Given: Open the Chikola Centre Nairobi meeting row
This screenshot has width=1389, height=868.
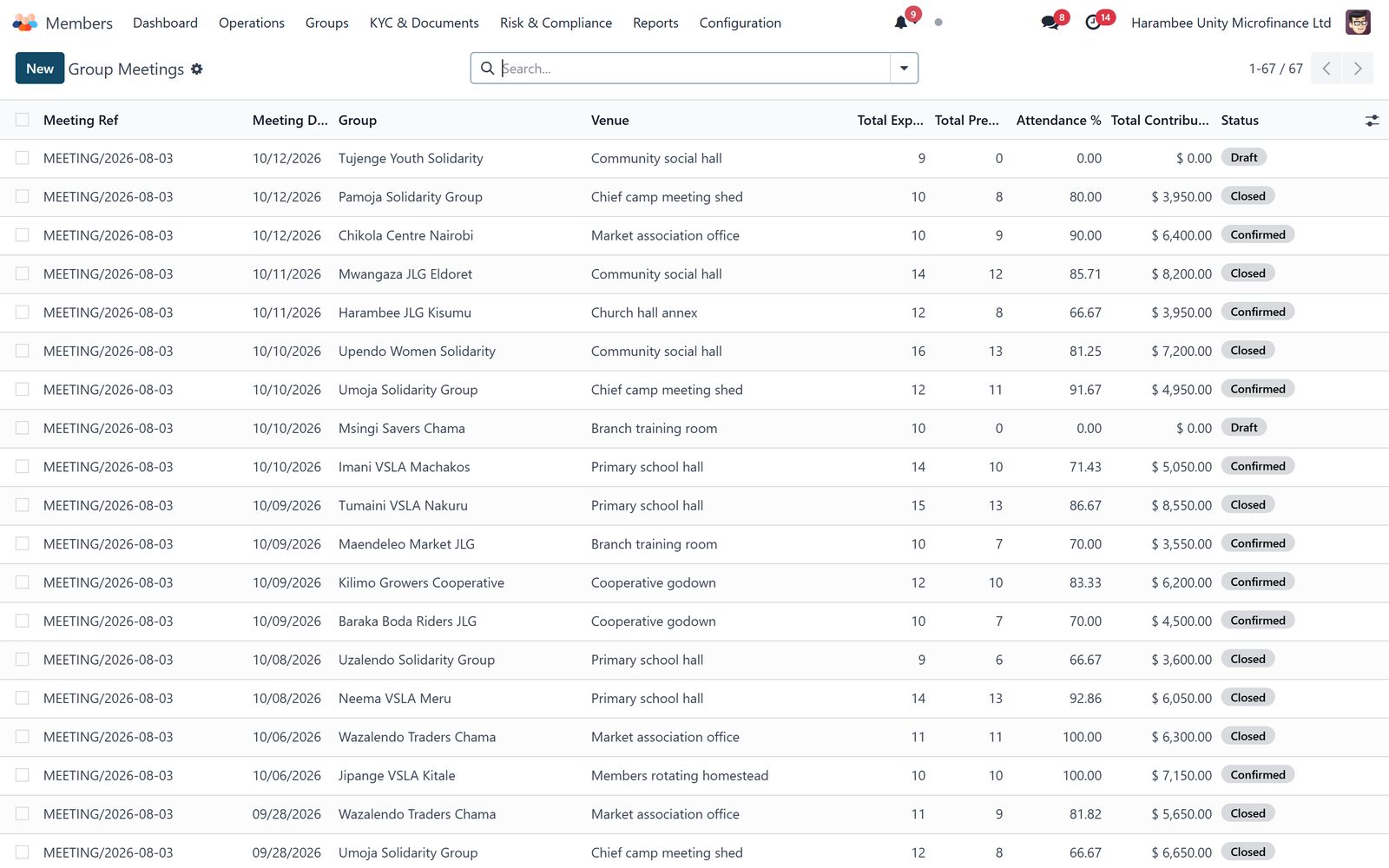Looking at the screenshot, I should pos(694,235).
